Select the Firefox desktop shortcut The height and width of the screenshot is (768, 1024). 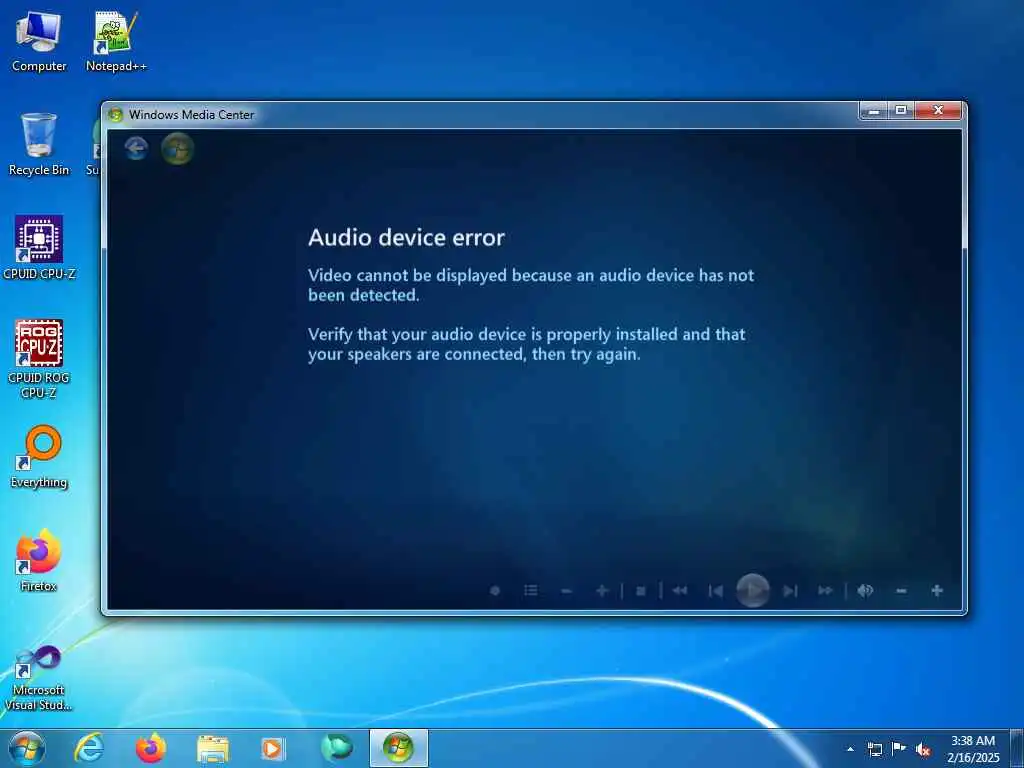pyautogui.click(x=39, y=560)
